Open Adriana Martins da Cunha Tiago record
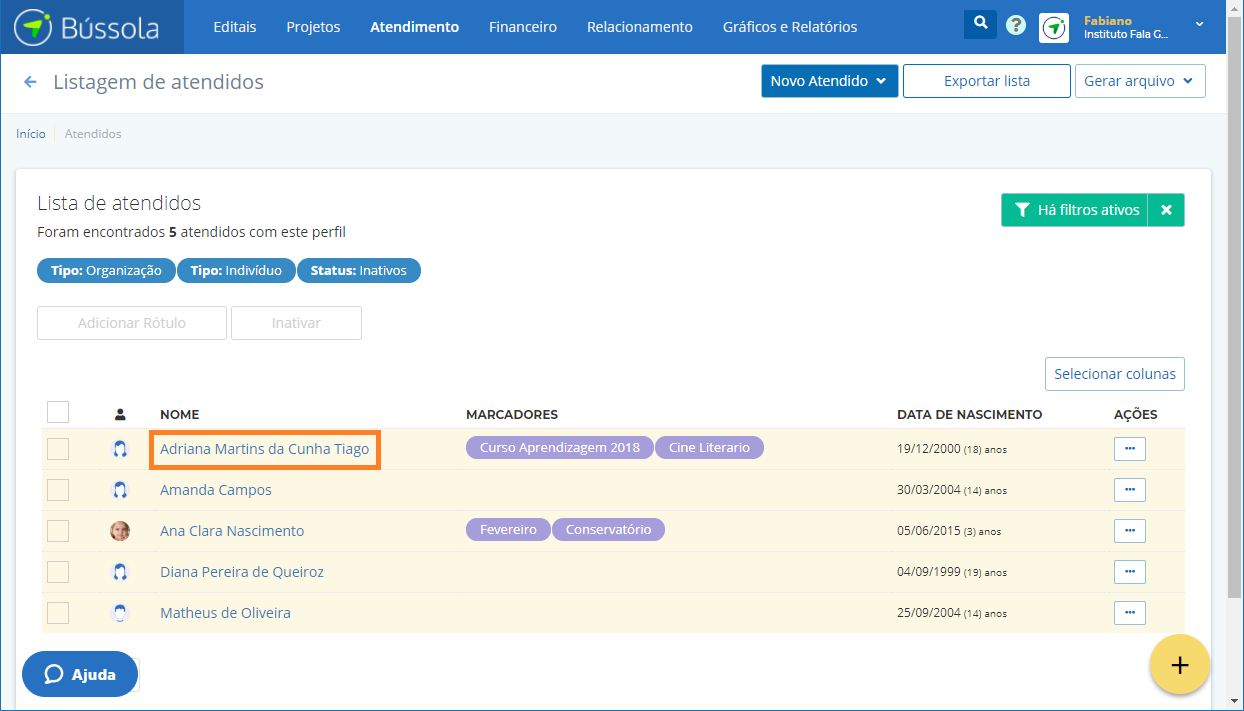The width and height of the screenshot is (1244, 711). (265, 449)
